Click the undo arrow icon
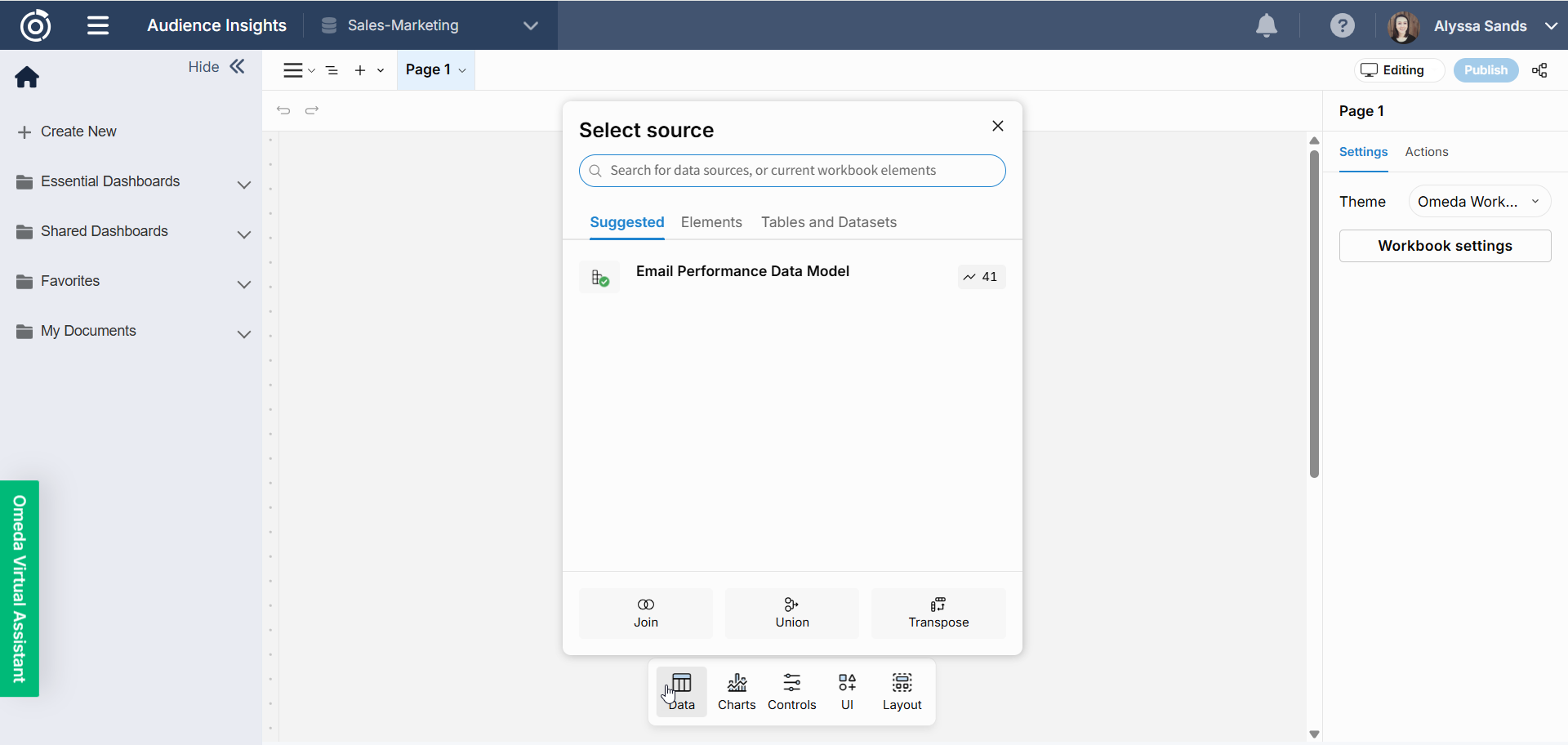This screenshot has width=1568, height=745. tap(283, 110)
